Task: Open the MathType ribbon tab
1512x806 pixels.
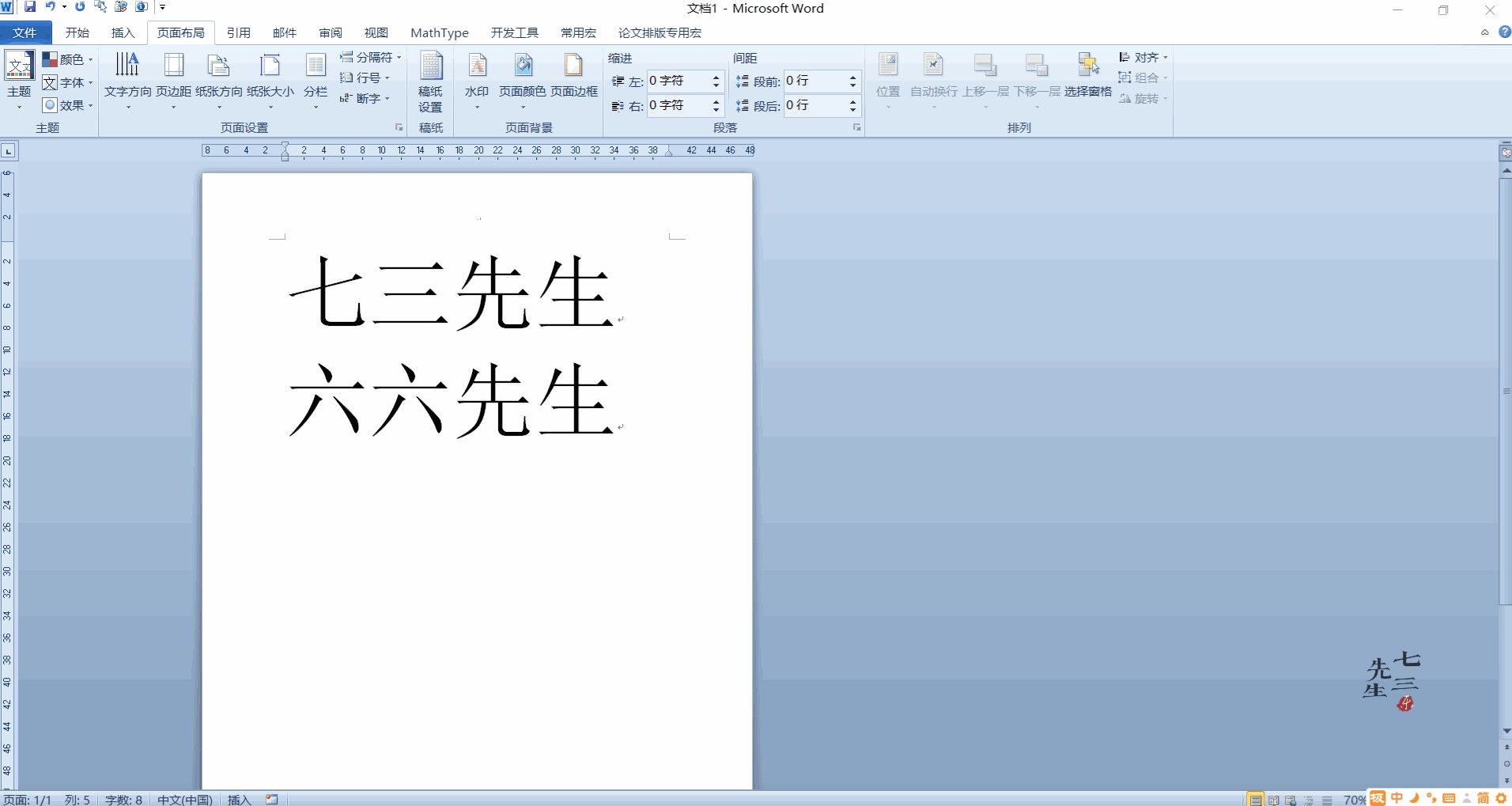Action: (439, 32)
